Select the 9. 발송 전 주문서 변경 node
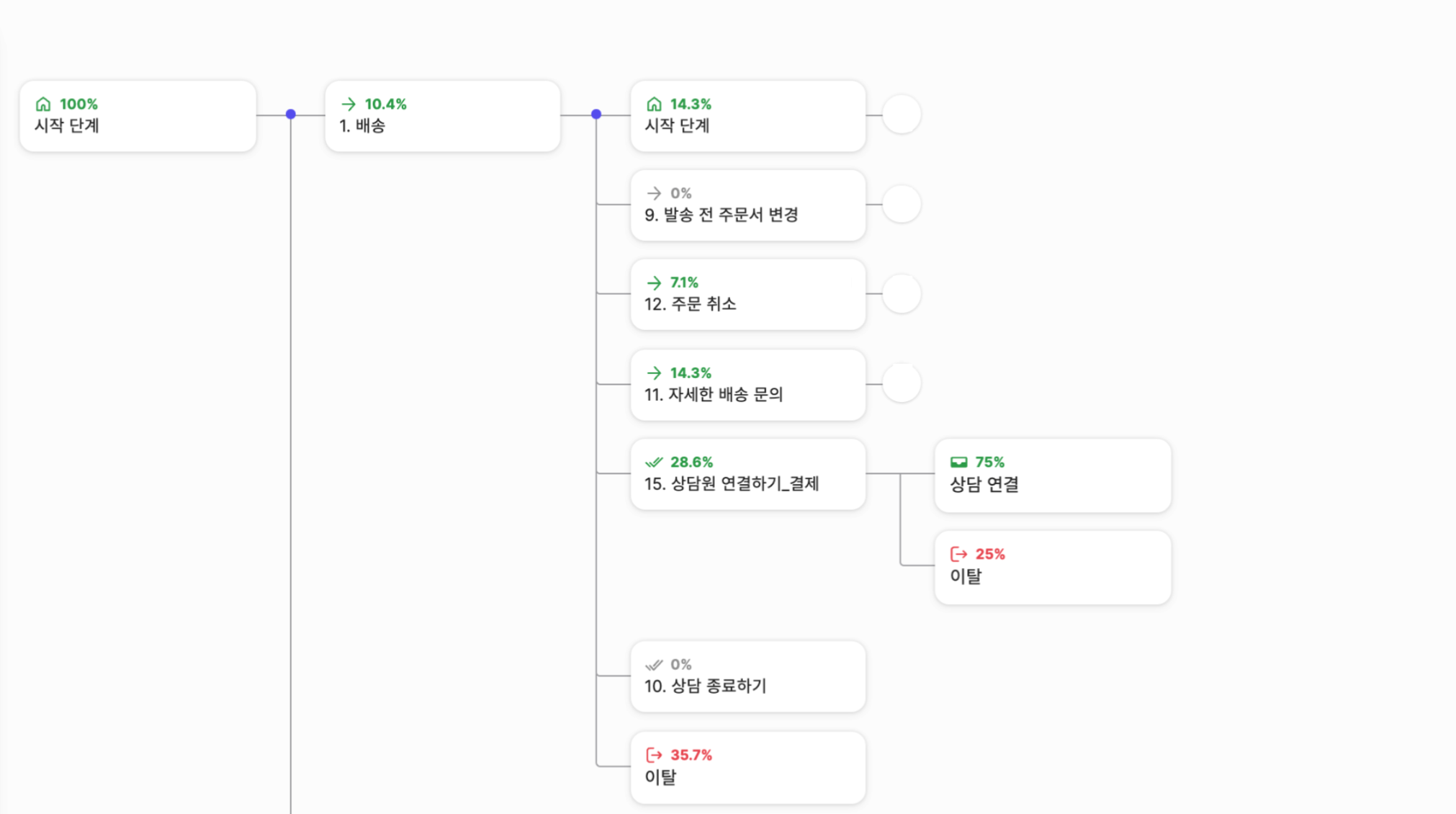1456x814 pixels. point(747,206)
